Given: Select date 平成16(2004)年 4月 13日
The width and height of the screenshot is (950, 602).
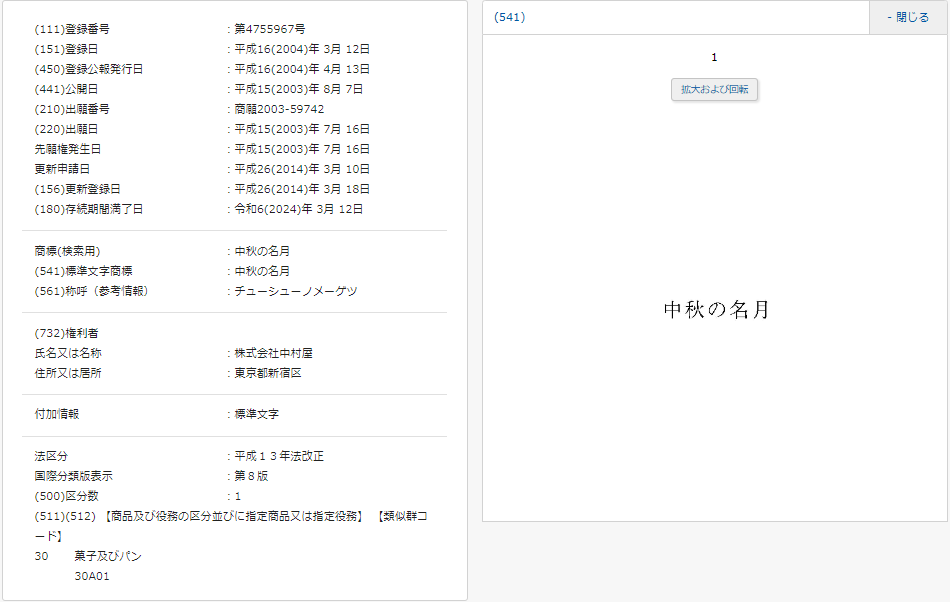Looking at the screenshot, I should click(302, 69).
